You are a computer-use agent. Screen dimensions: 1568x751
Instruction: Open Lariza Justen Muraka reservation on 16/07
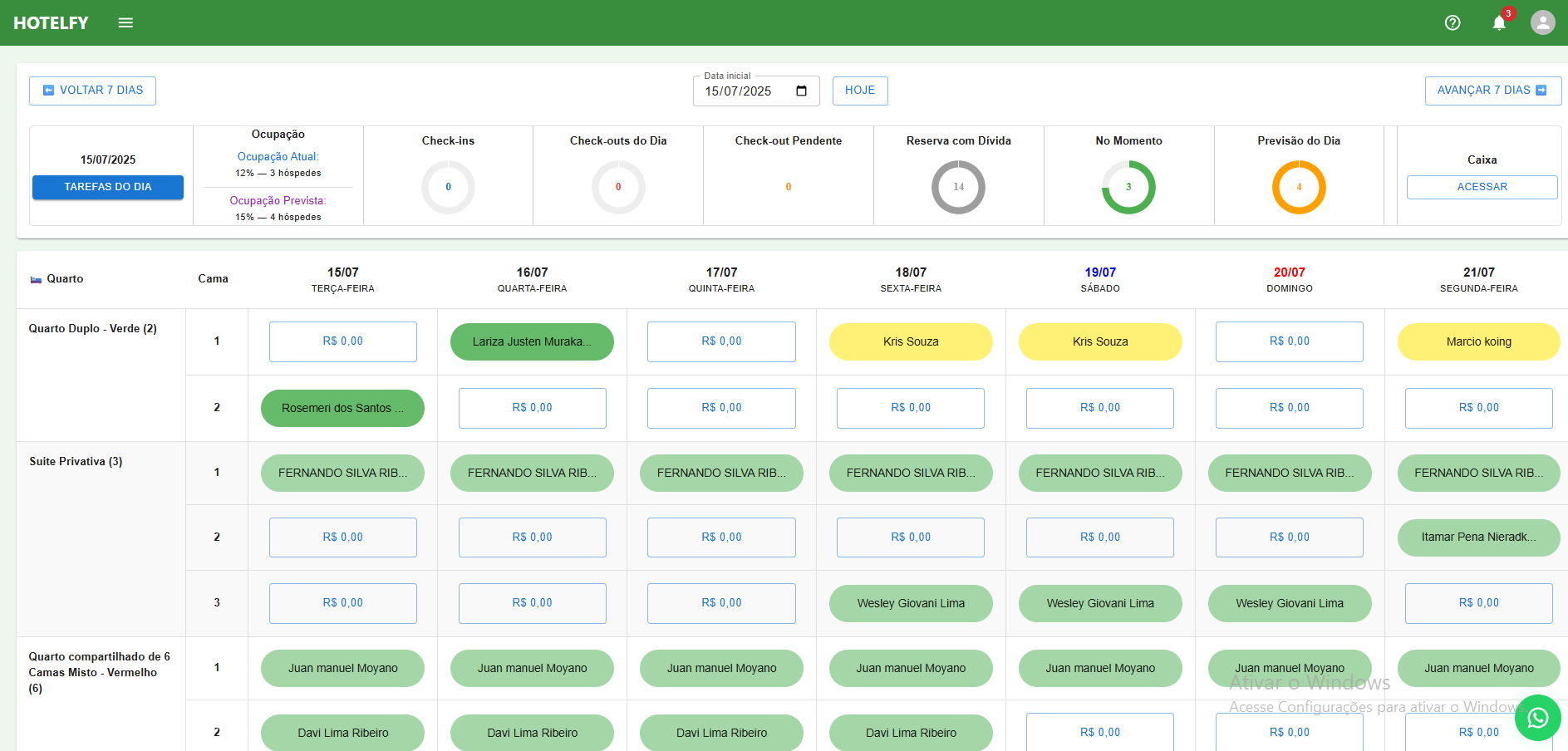532,341
